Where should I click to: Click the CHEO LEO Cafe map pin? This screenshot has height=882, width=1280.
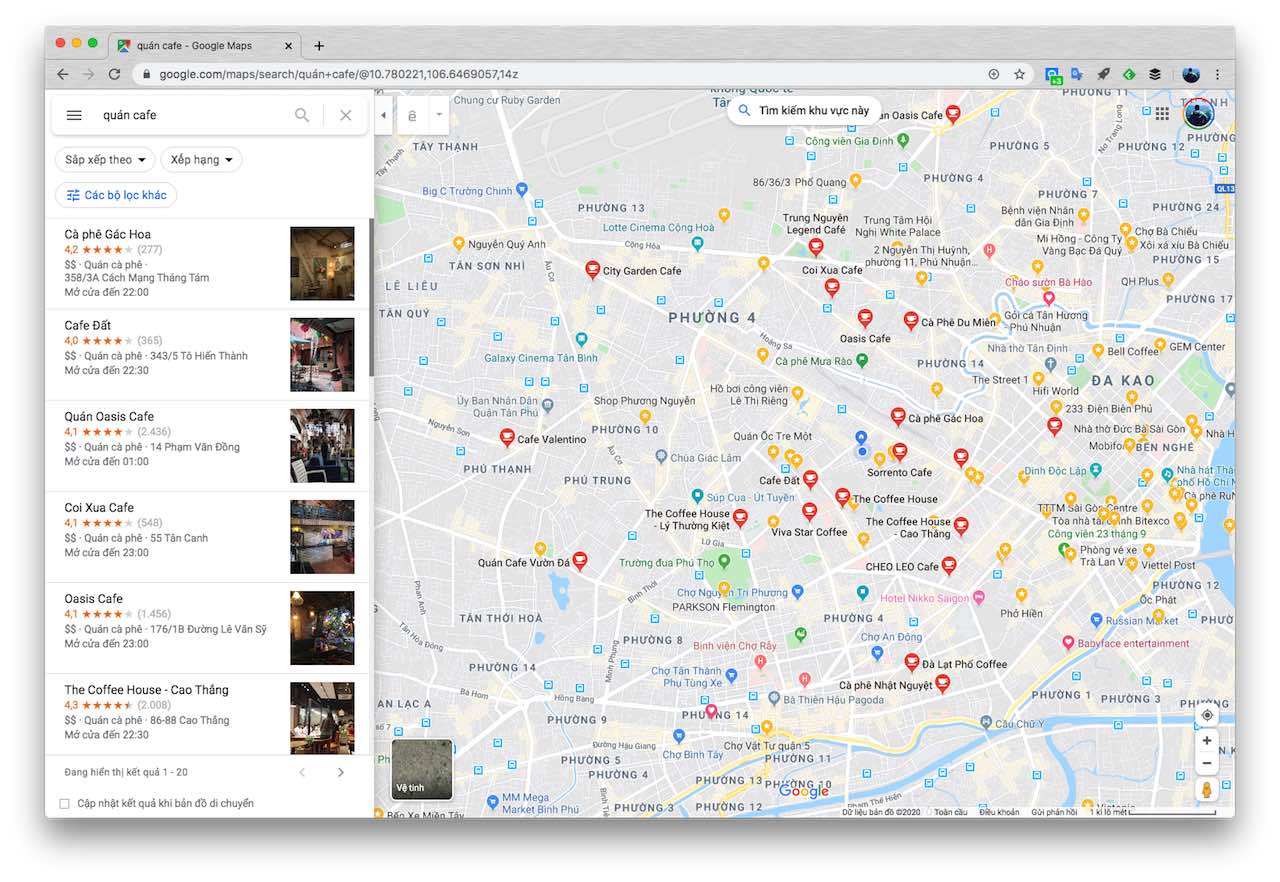950,566
